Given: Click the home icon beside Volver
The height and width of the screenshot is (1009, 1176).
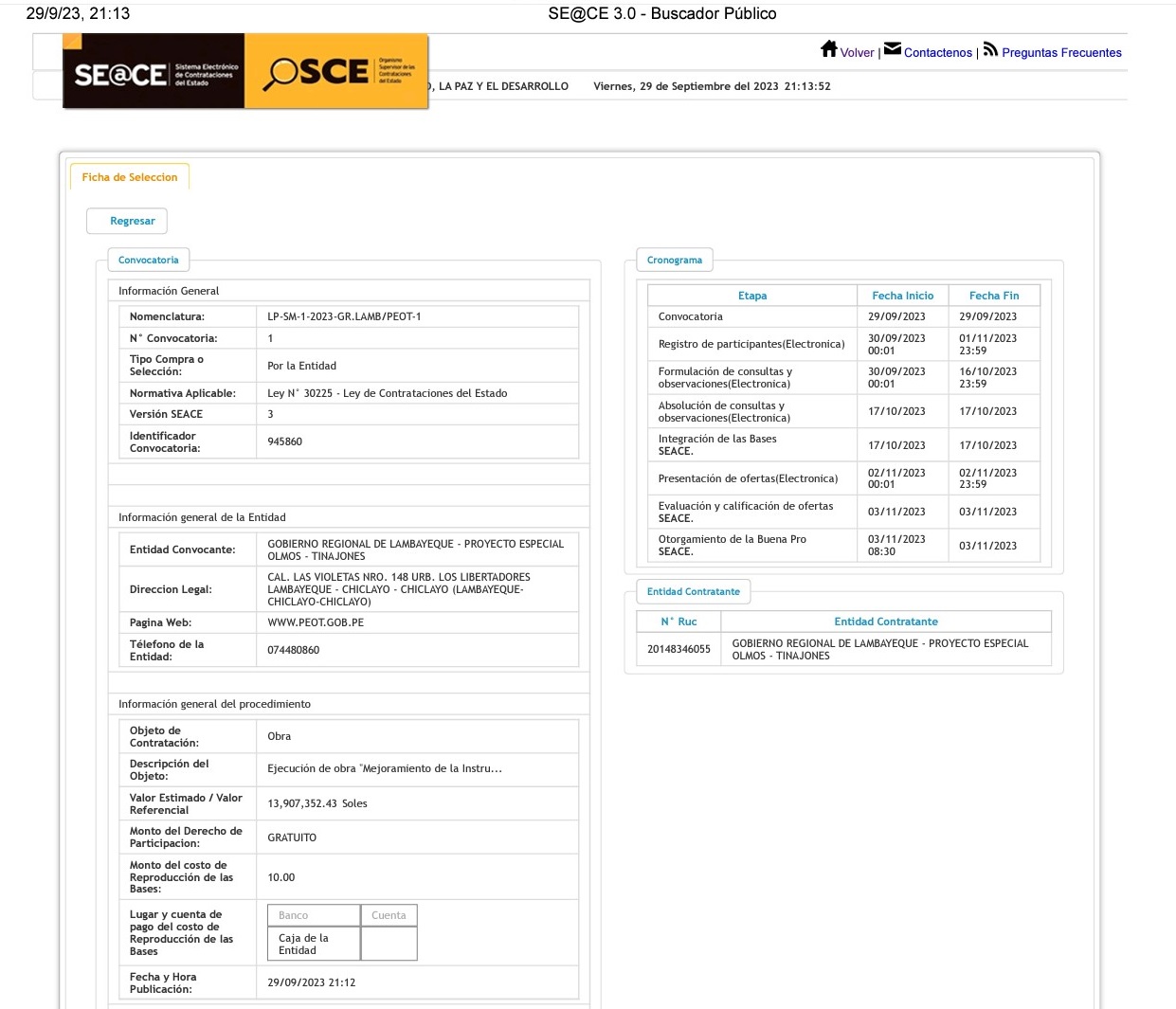Looking at the screenshot, I should (828, 49).
